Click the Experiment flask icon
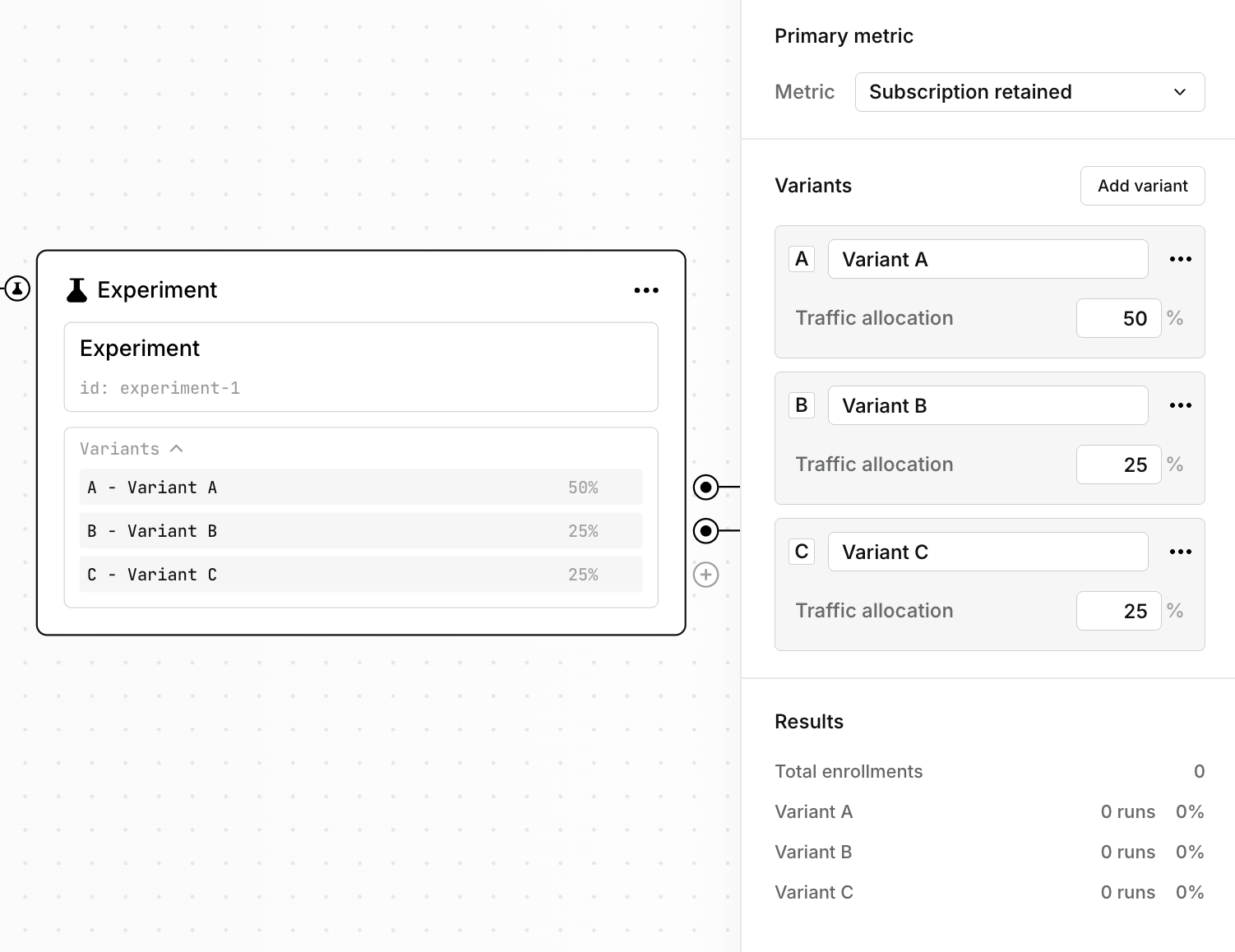This screenshot has height=952, width=1235. point(76,290)
